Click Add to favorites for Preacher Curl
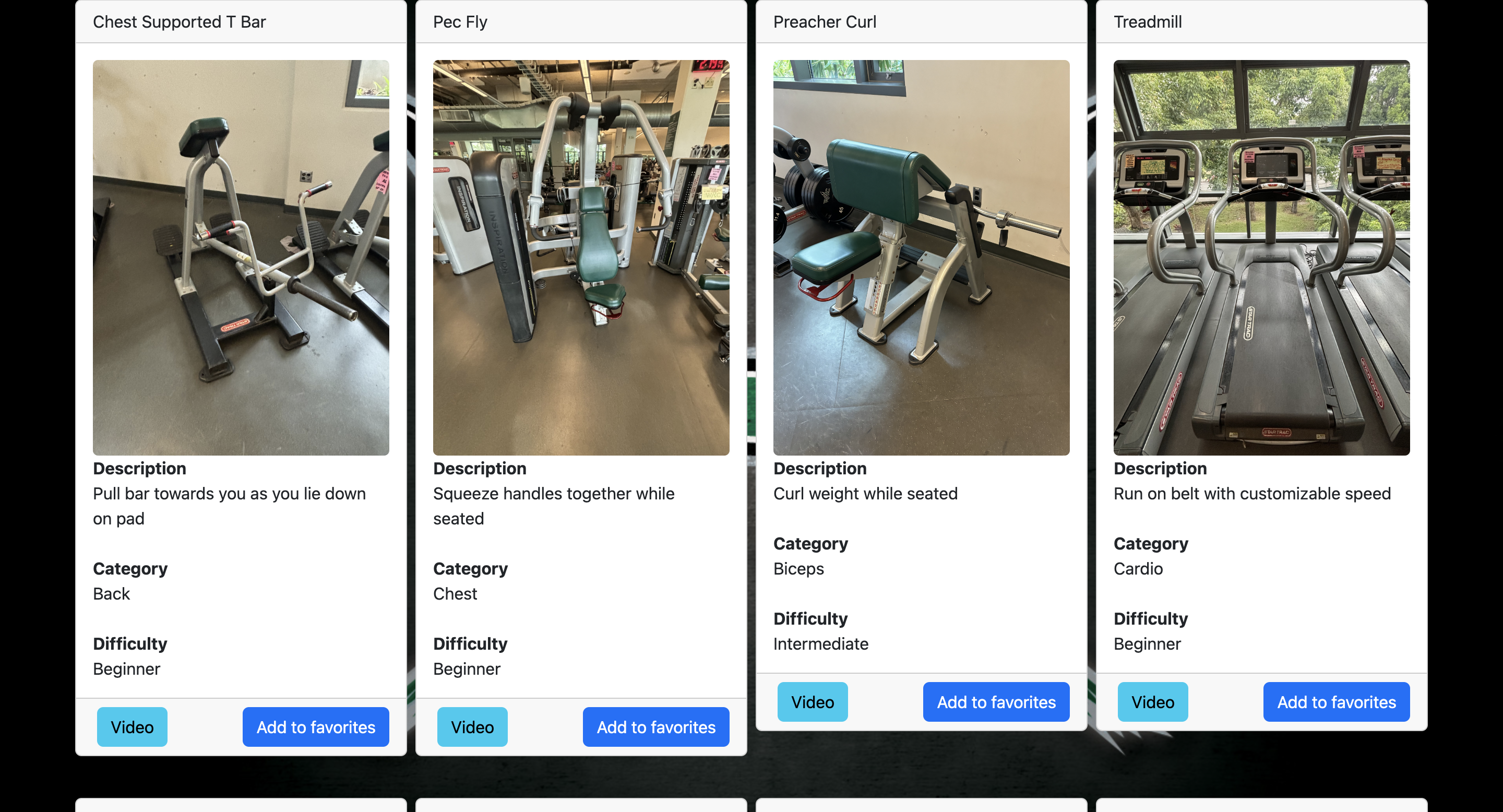 tap(996, 701)
